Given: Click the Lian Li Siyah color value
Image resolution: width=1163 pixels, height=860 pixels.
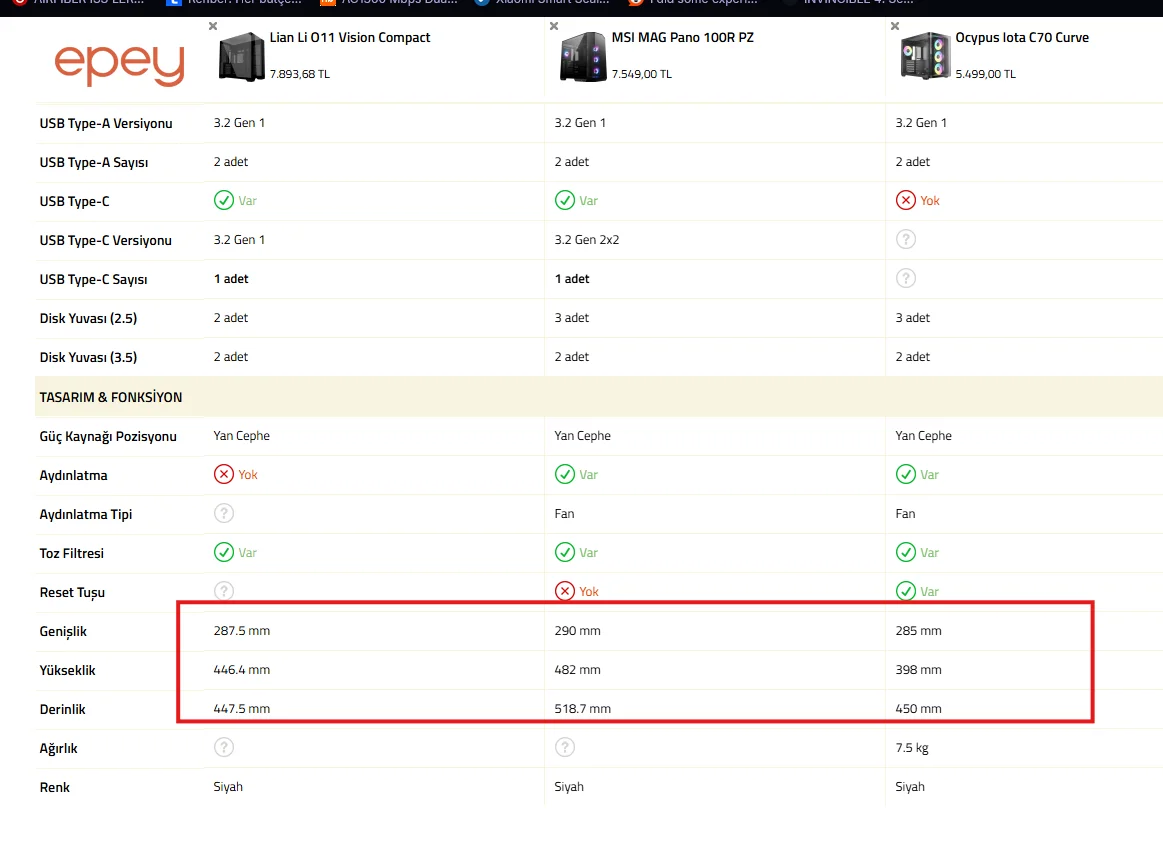Looking at the screenshot, I should point(228,787).
